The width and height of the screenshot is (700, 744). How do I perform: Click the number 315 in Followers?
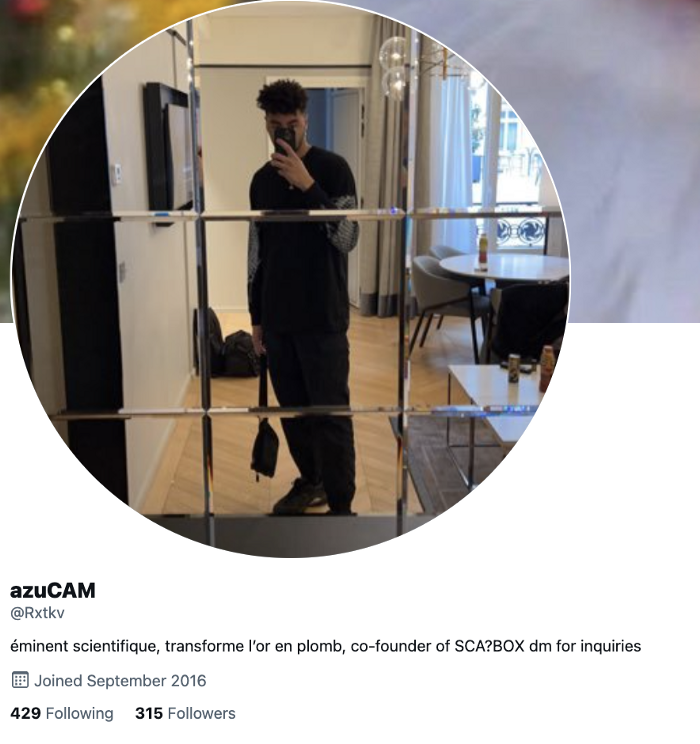coord(149,713)
